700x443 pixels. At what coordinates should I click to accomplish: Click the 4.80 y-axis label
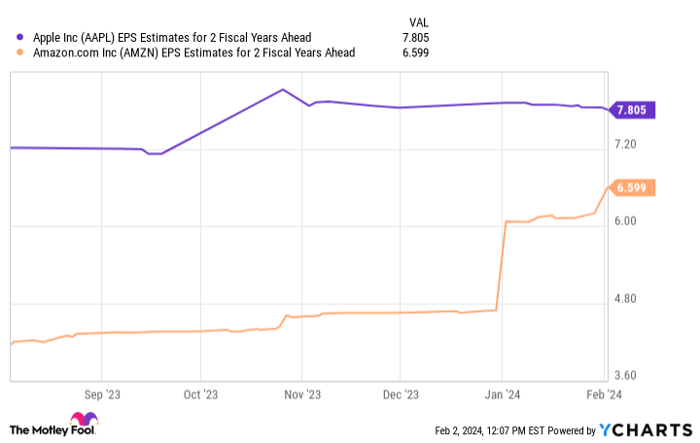pyautogui.click(x=628, y=299)
